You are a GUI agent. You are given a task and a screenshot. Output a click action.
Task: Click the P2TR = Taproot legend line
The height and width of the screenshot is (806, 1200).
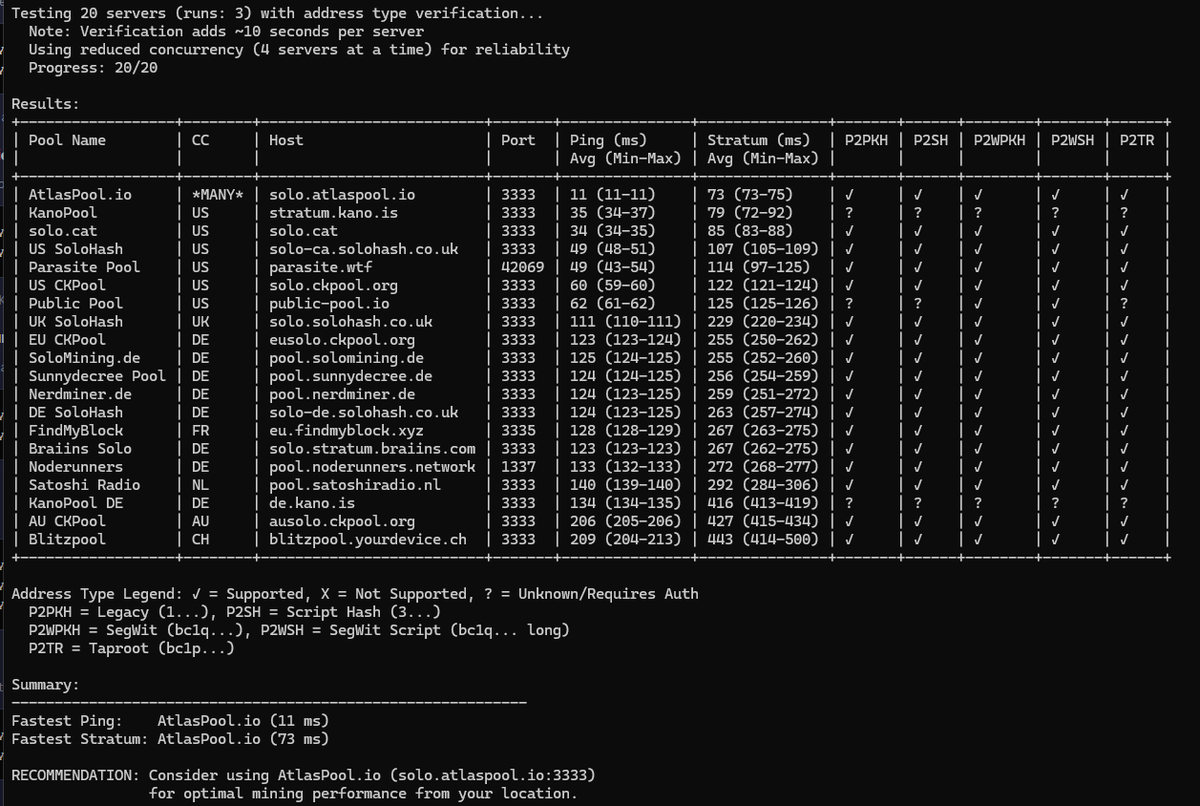tap(132, 648)
